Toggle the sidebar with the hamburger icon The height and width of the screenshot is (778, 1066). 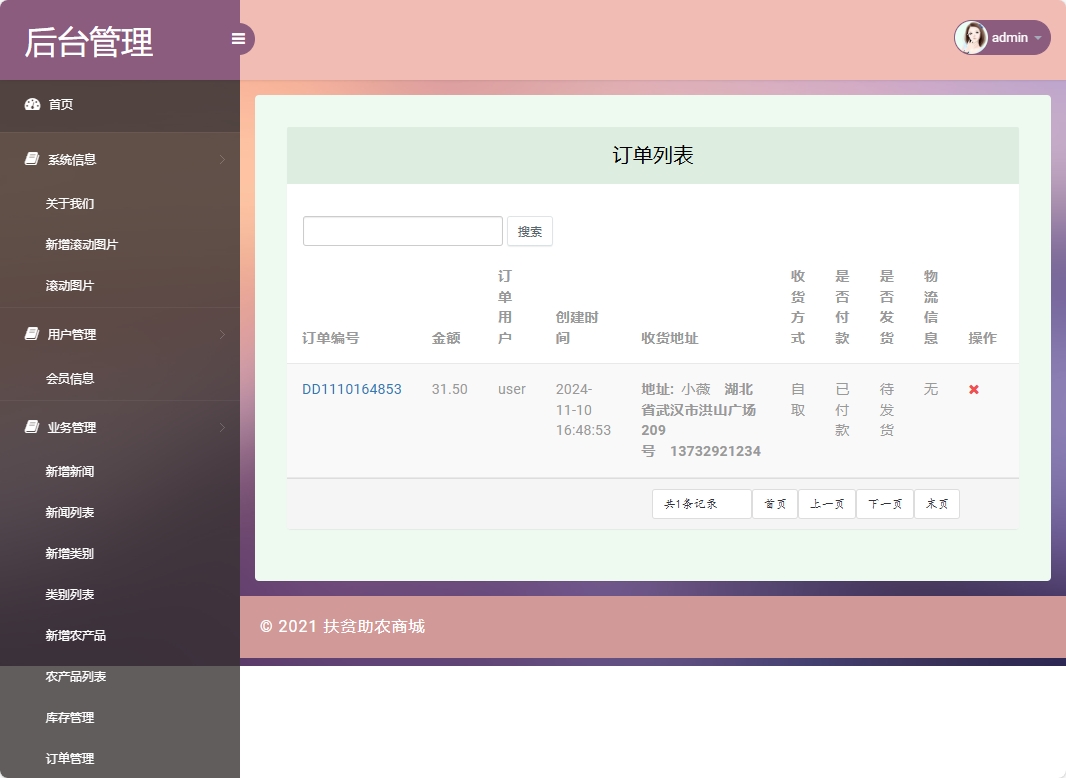(x=238, y=39)
